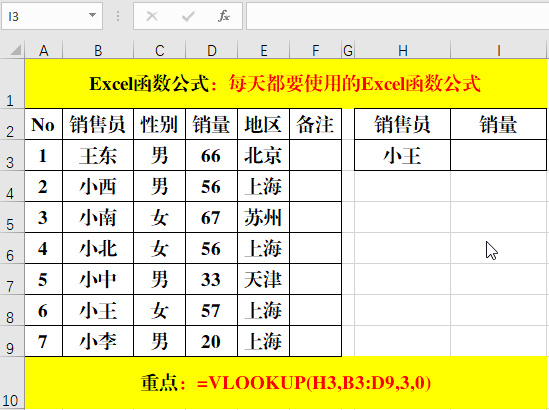Click the 'No' header cell

(43, 124)
